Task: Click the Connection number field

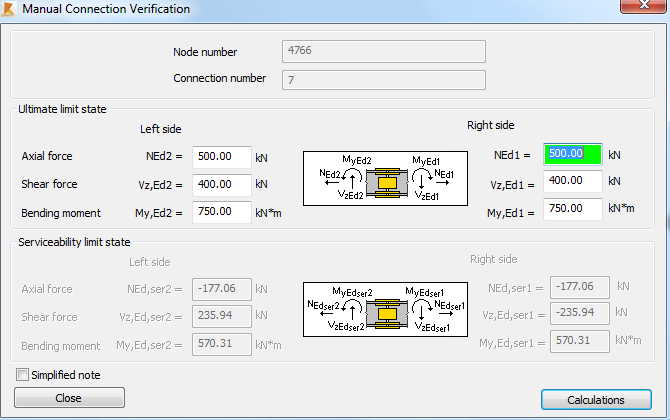Action: click(x=384, y=80)
